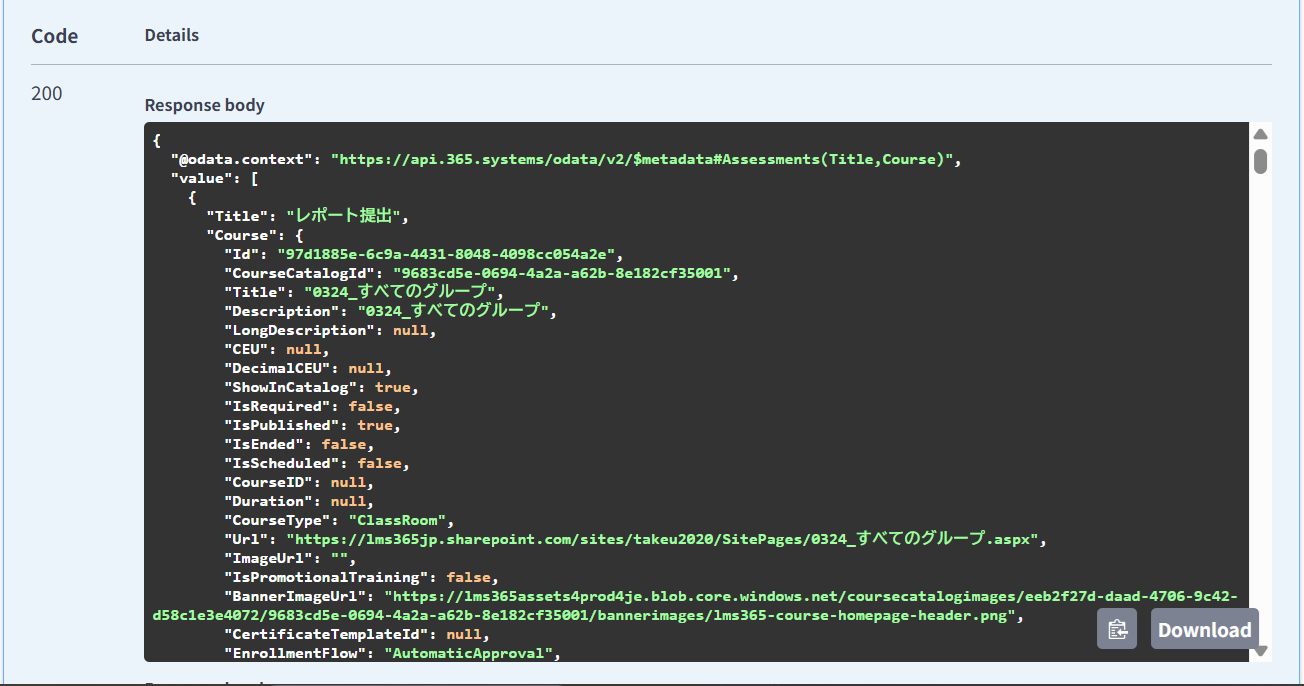Click the "IsPublished" true line
The height and width of the screenshot is (686, 1304).
[312, 425]
